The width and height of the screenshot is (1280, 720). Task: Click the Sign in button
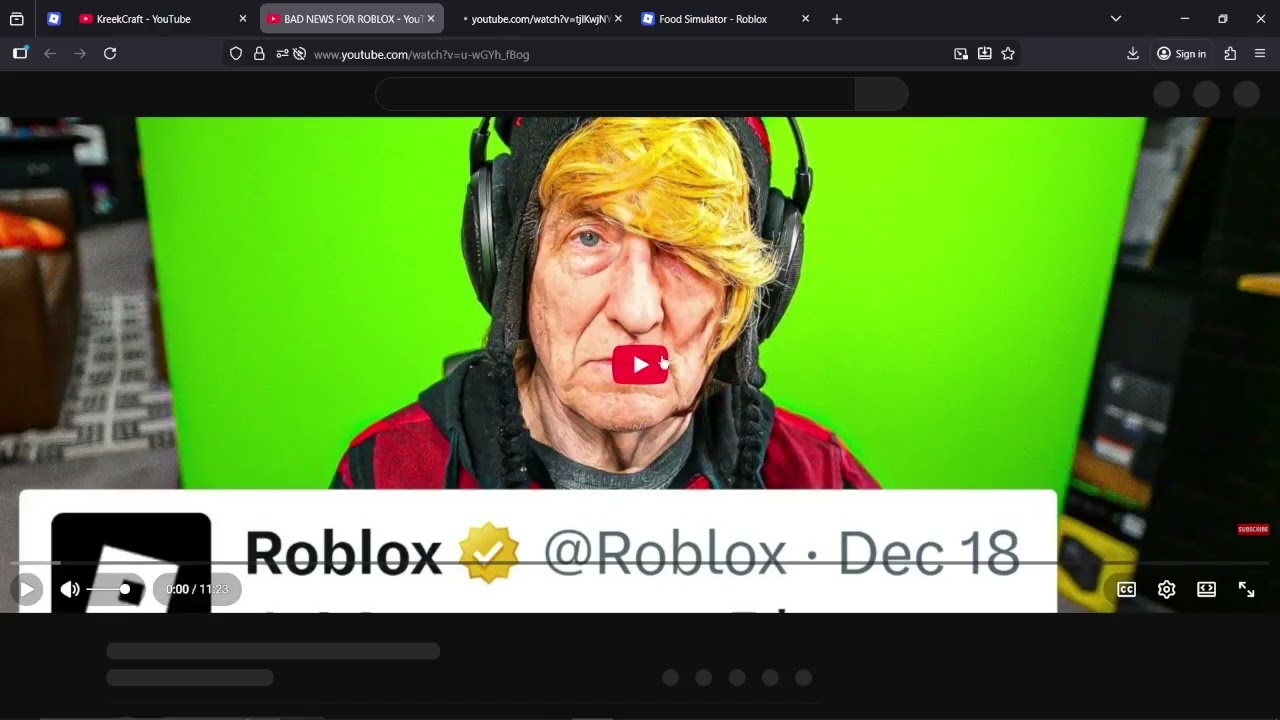1181,54
